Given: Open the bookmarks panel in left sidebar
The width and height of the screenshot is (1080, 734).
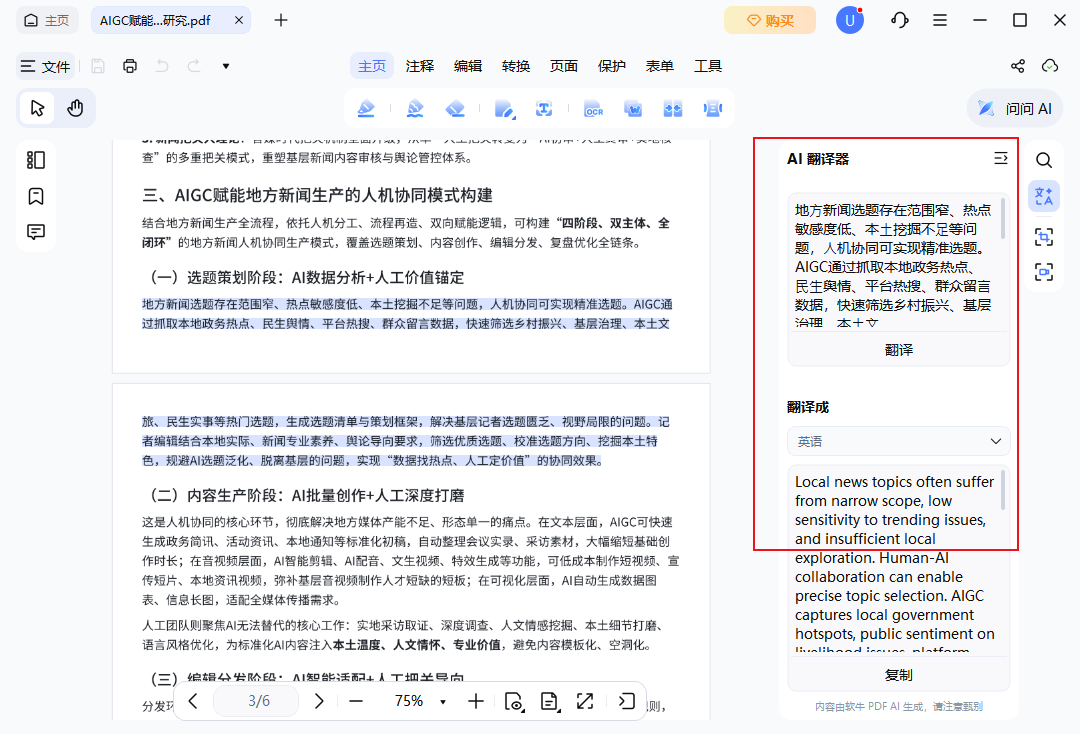Looking at the screenshot, I should 36,196.
